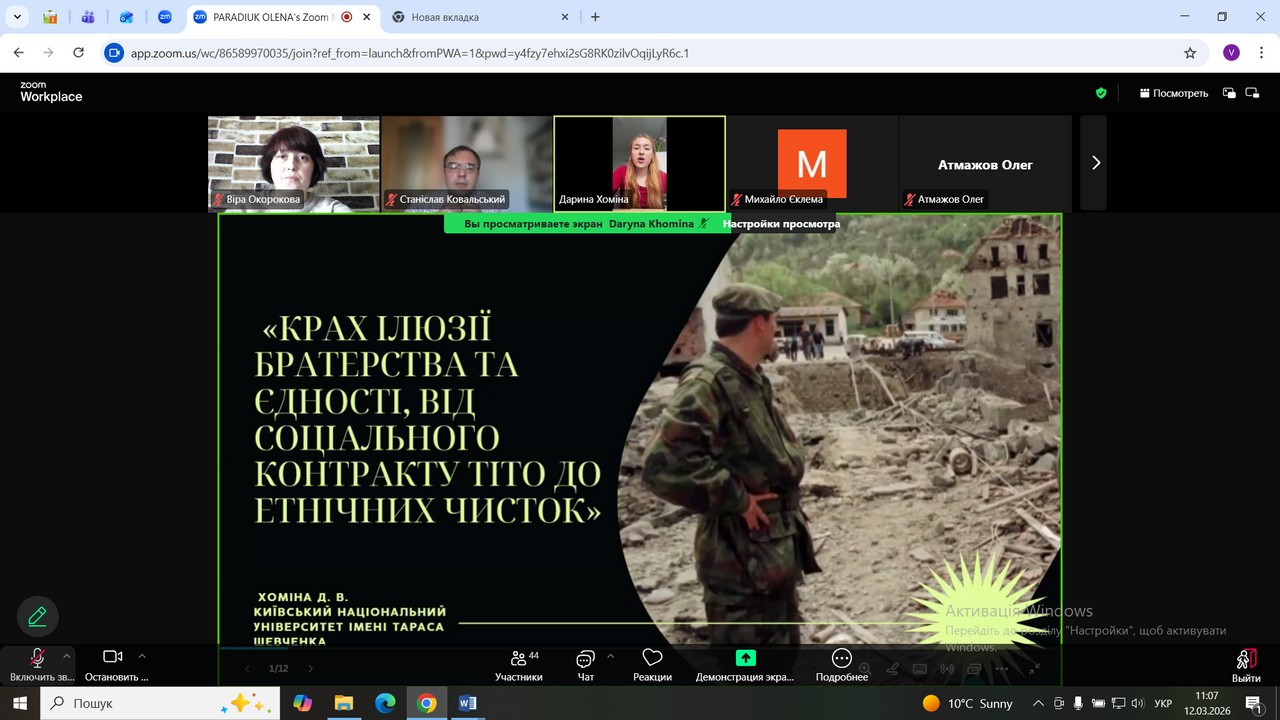Click the Leave meeting icon
This screenshot has width=1280, height=720.
1245,659
